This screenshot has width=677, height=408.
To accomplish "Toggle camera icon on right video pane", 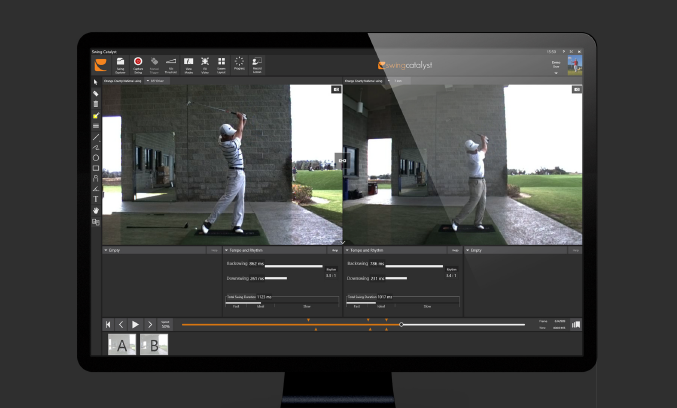I will [575, 89].
